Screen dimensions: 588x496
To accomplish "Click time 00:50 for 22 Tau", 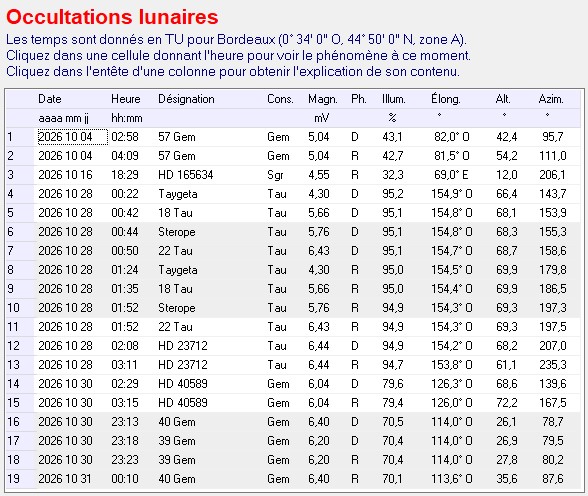I will pyautogui.click(x=125, y=251).
